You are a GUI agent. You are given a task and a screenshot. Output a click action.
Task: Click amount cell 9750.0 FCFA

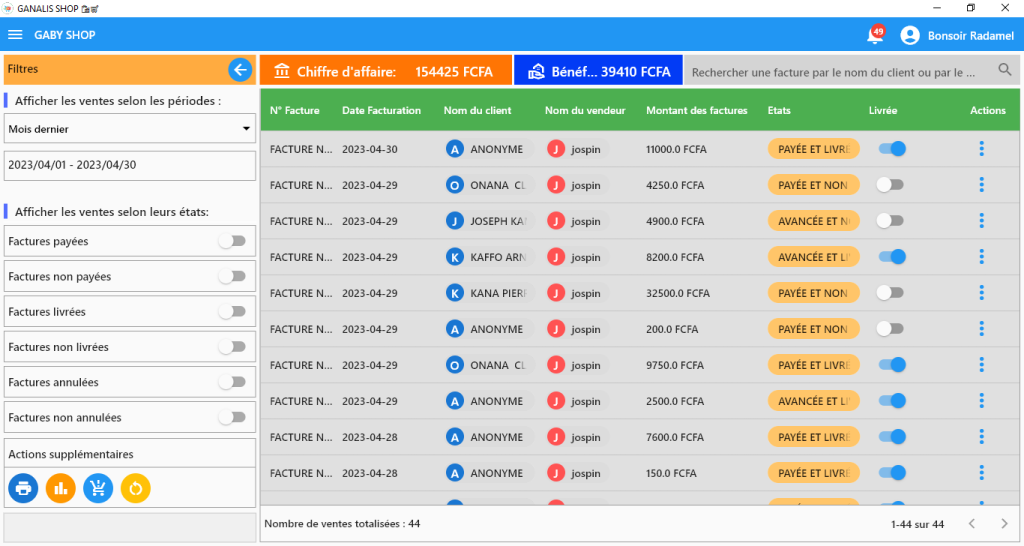675,365
